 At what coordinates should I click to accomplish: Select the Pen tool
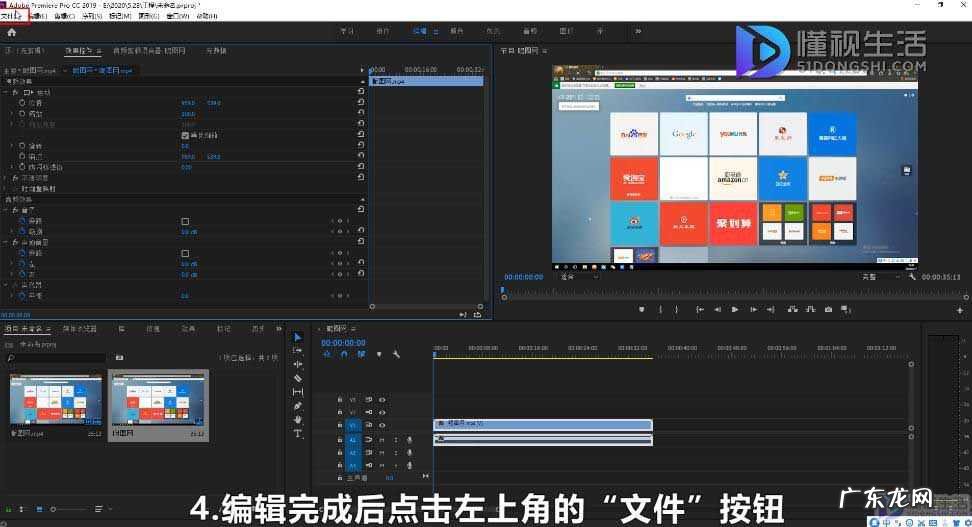(x=298, y=406)
